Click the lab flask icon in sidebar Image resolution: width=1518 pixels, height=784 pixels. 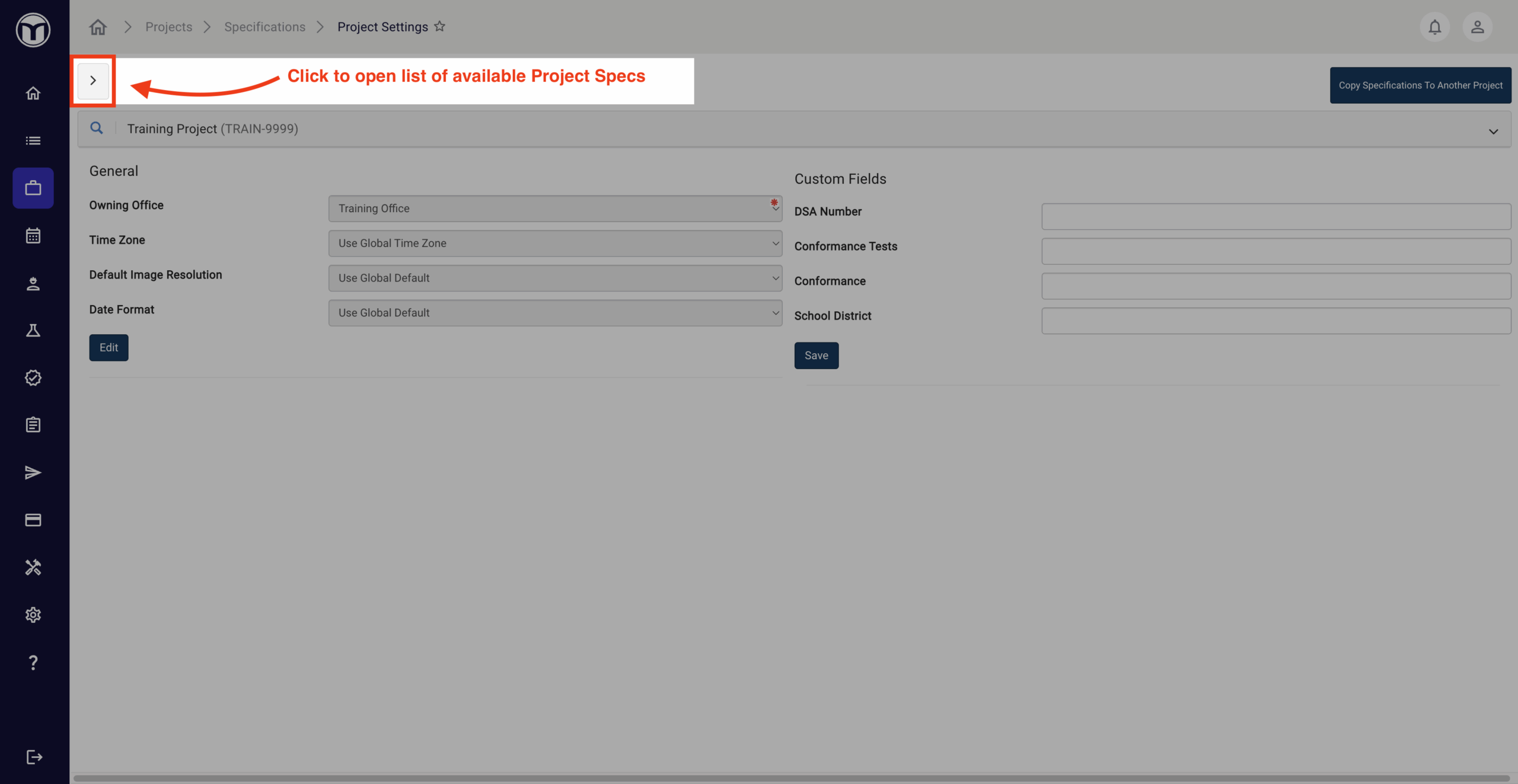tap(33, 330)
